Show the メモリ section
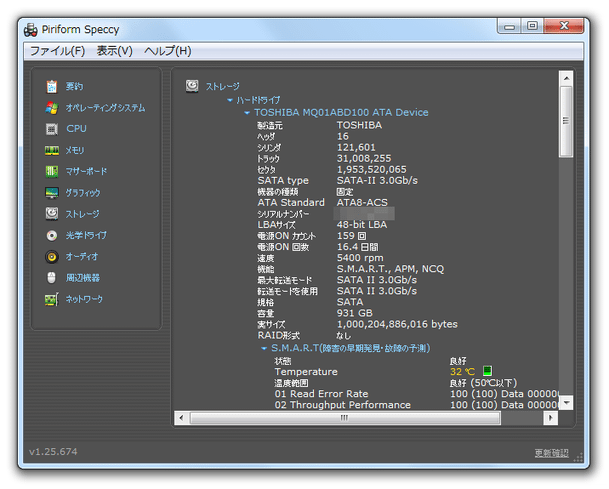 pos(75,150)
